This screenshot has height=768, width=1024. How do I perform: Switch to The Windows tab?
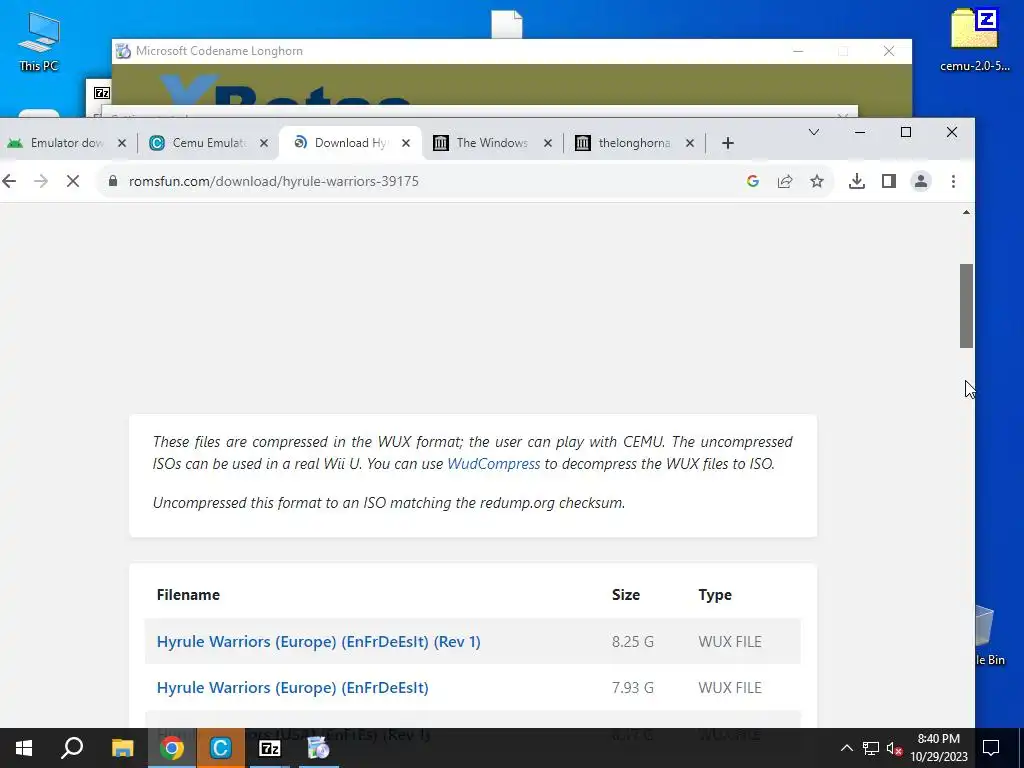click(492, 143)
